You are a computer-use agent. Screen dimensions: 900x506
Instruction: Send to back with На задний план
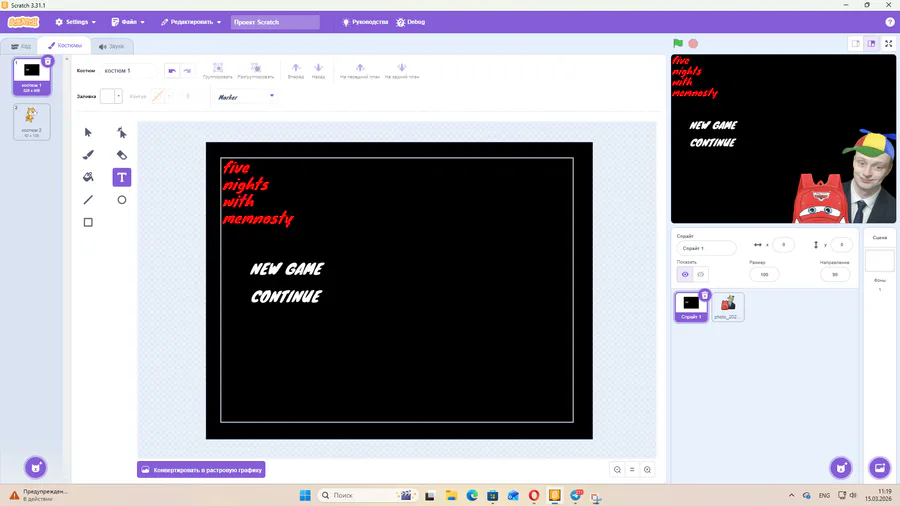[x=402, y=71]
